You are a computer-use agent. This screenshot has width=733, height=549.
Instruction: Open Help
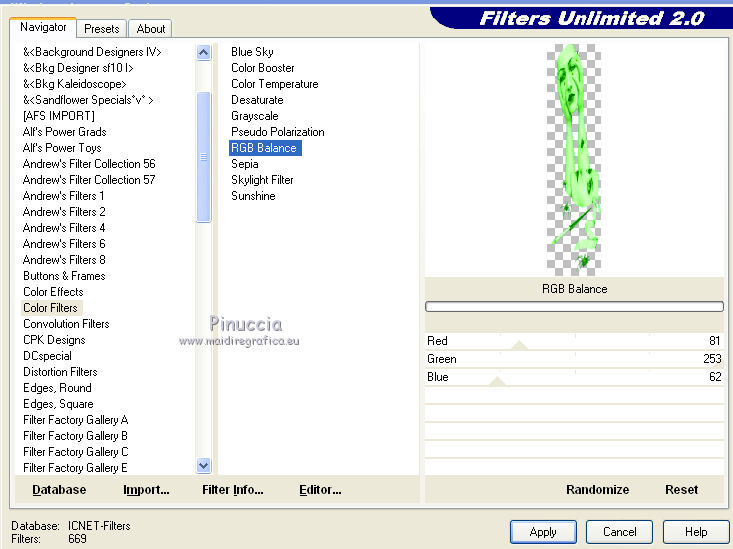696,532
